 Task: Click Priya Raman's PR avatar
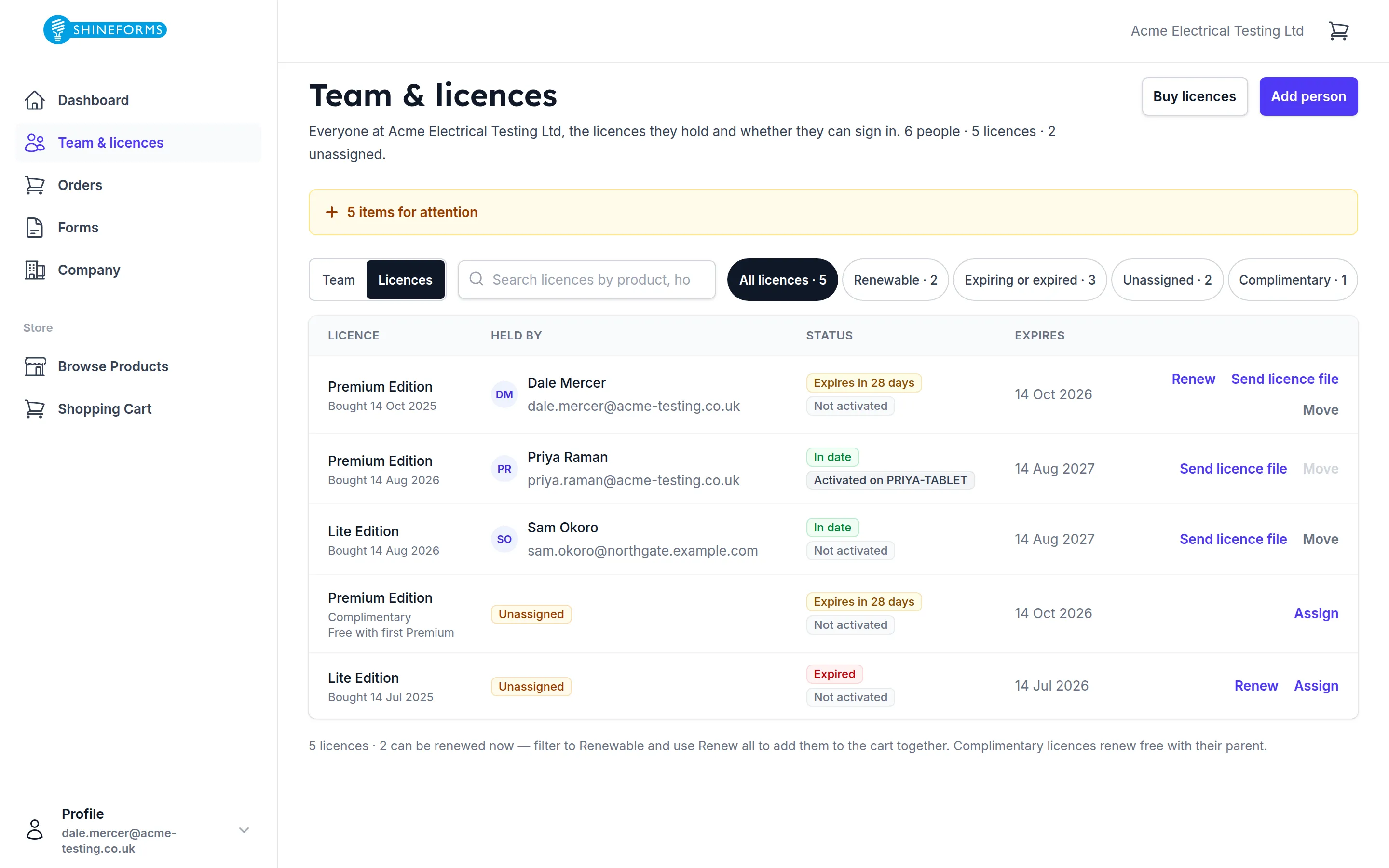(x=504, y=468)
